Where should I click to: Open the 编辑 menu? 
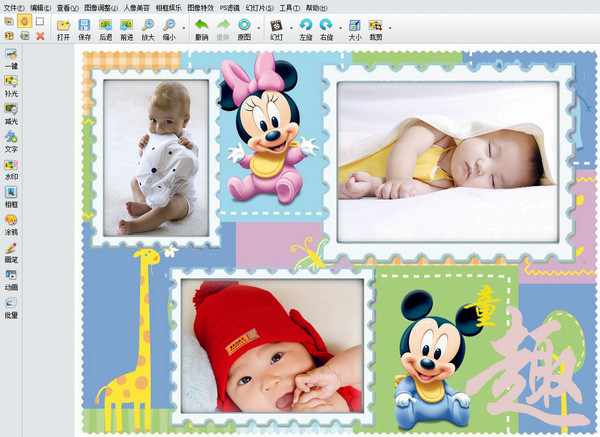click(x=41, y=8)
